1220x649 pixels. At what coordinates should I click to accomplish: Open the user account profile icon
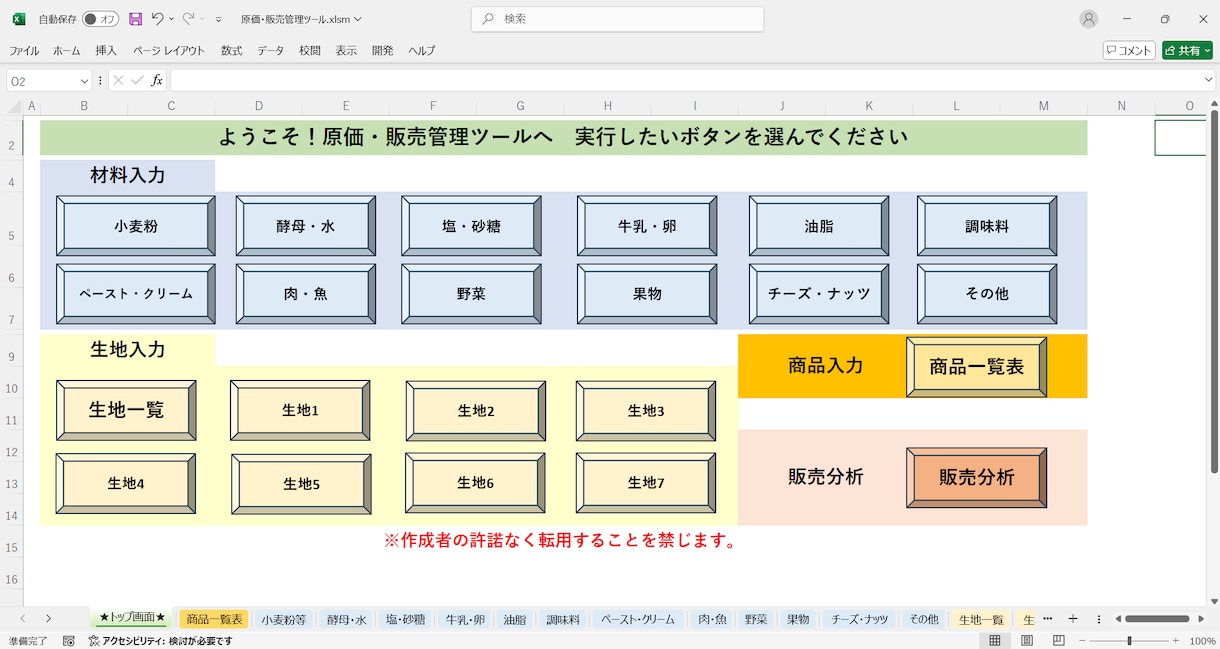[x=1089, y=19]
